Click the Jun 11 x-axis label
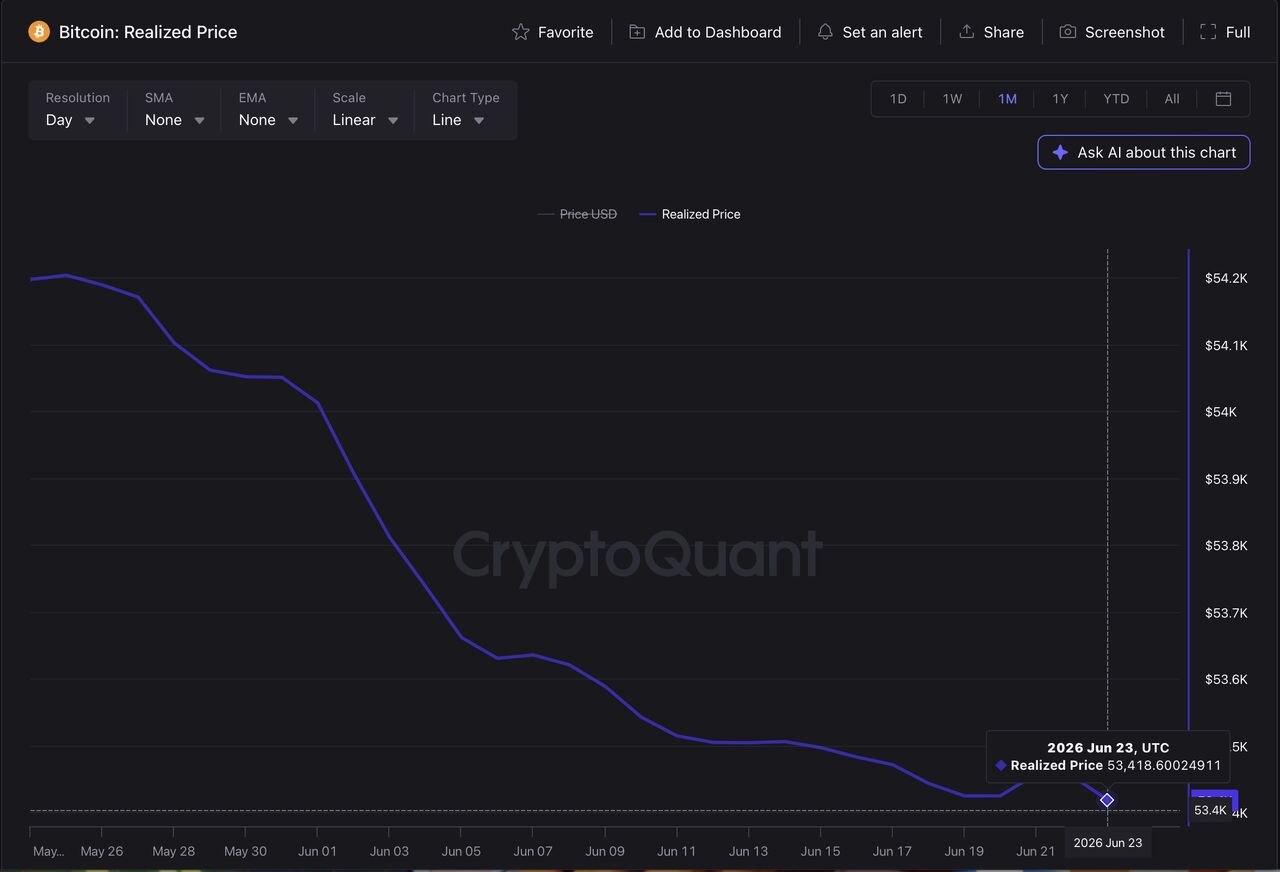Screen dimensions: 1280x872 click(x=676, y=851)
